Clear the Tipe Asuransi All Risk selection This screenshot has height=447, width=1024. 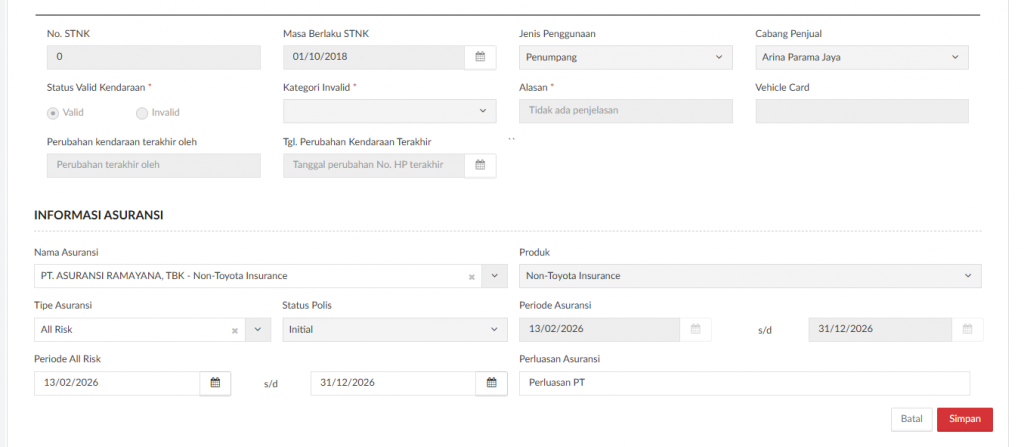[234, 329]
